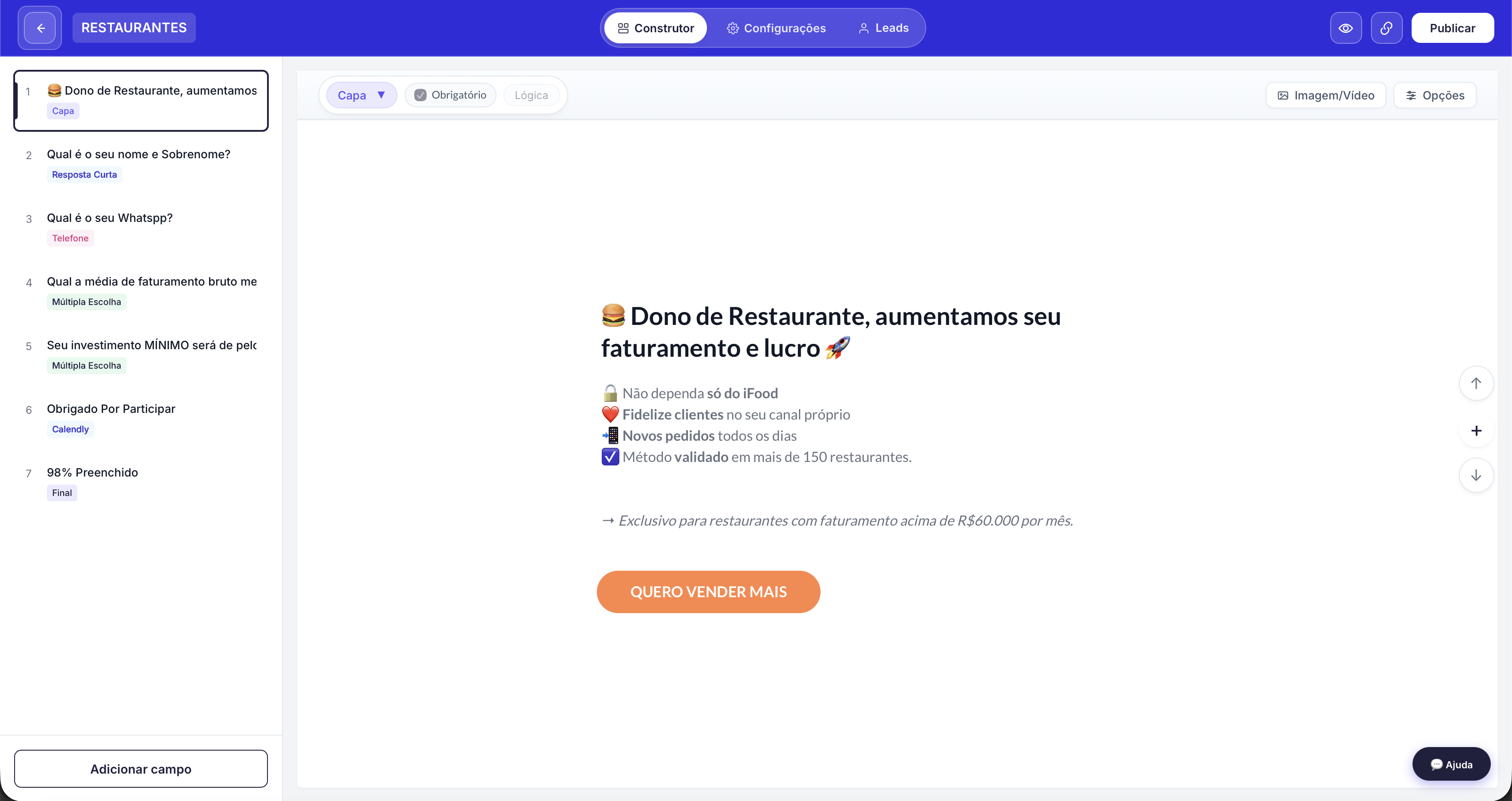Screen dimensions: 1512x801
Task: Open the Opções settings panel
Action: (x=1435, y=95)
